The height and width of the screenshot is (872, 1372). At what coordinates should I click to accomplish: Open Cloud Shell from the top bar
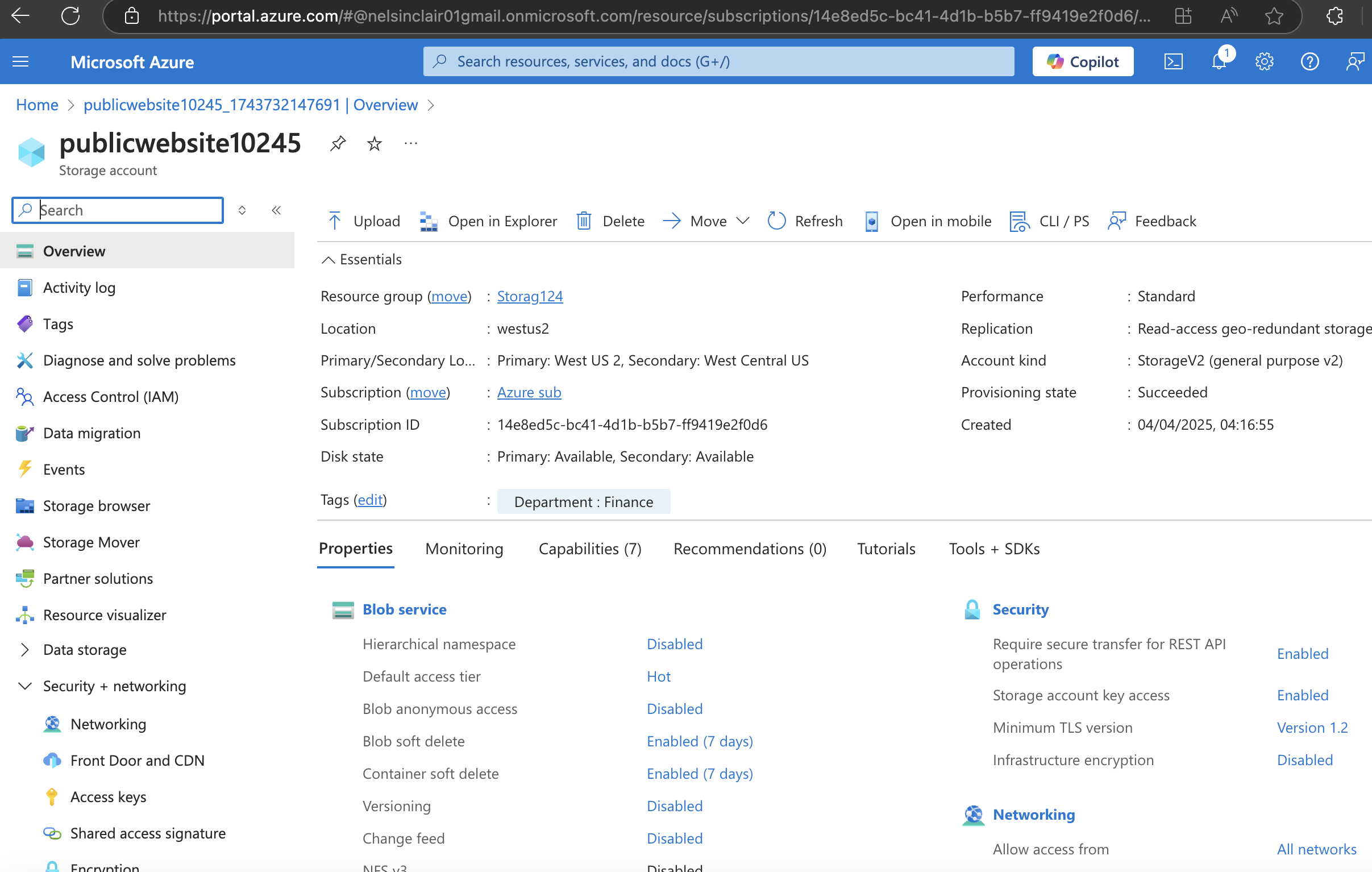click(1173, 61)
